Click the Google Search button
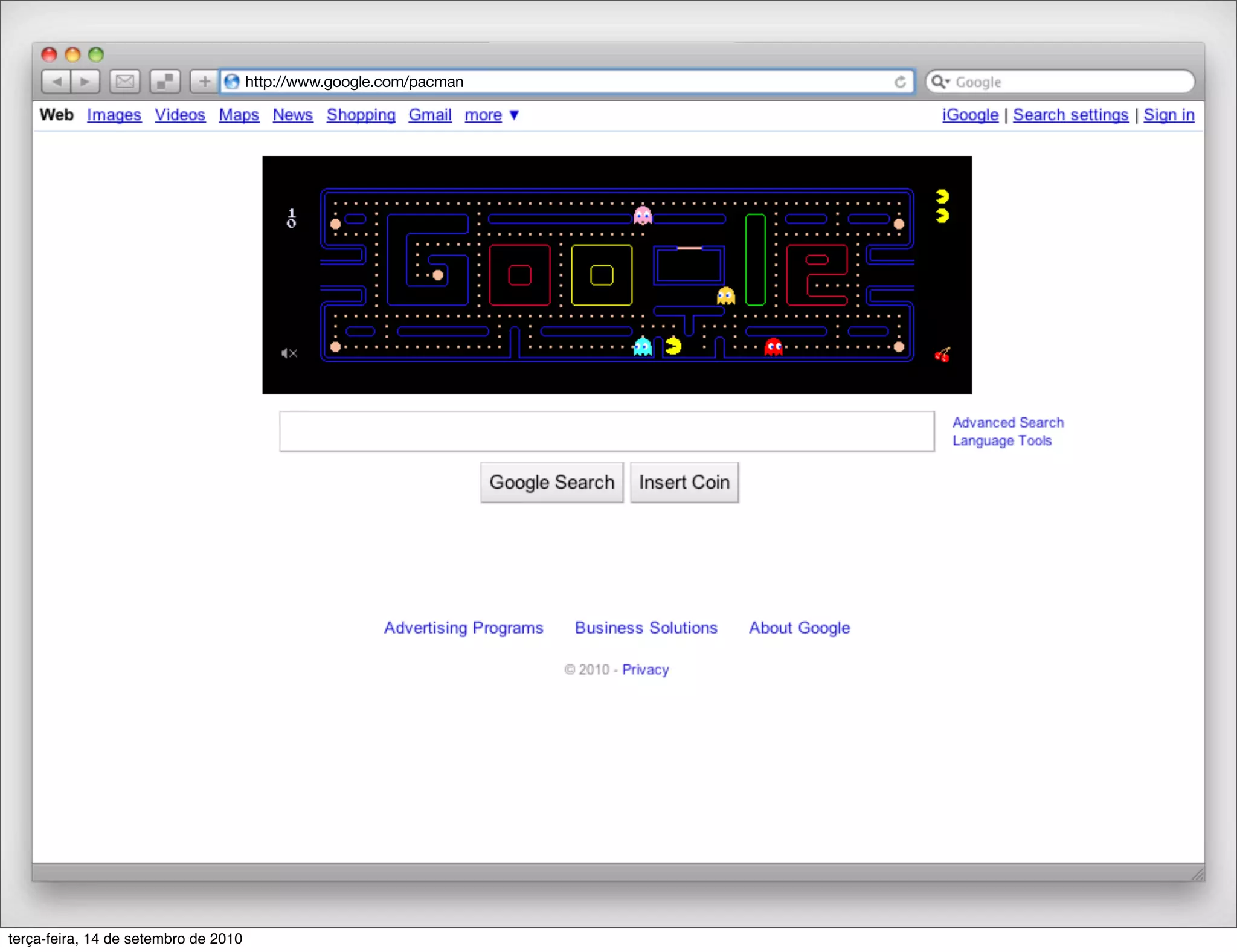 pyautogui.click(x=551, y=482)
